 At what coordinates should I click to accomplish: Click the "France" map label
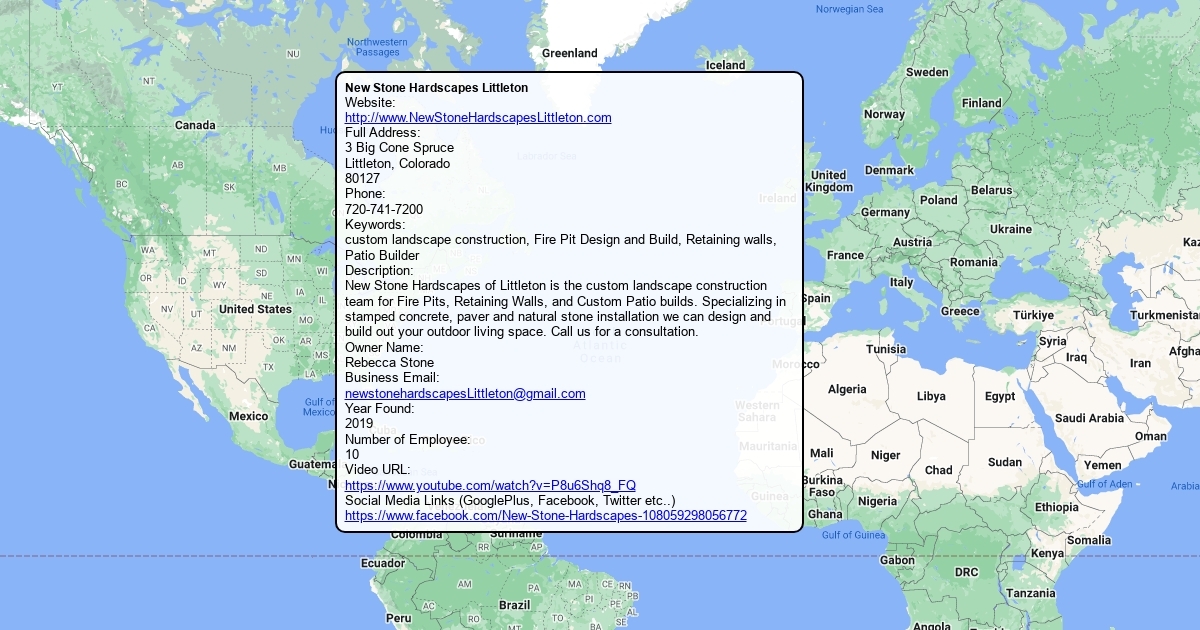pyautogui.click(x=845, y=255)
